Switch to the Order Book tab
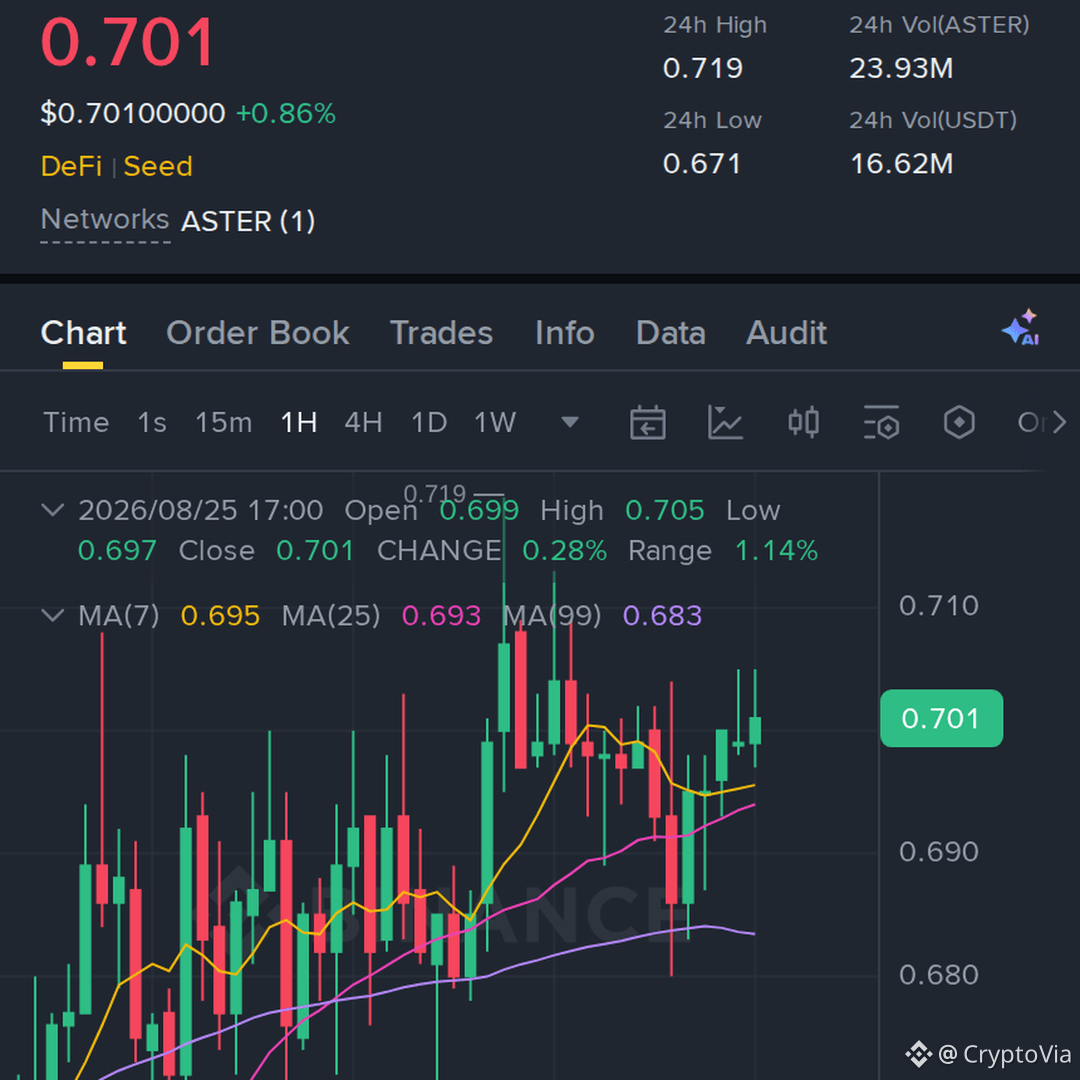Screen dimensions: 1080x1080 point(258,333)
